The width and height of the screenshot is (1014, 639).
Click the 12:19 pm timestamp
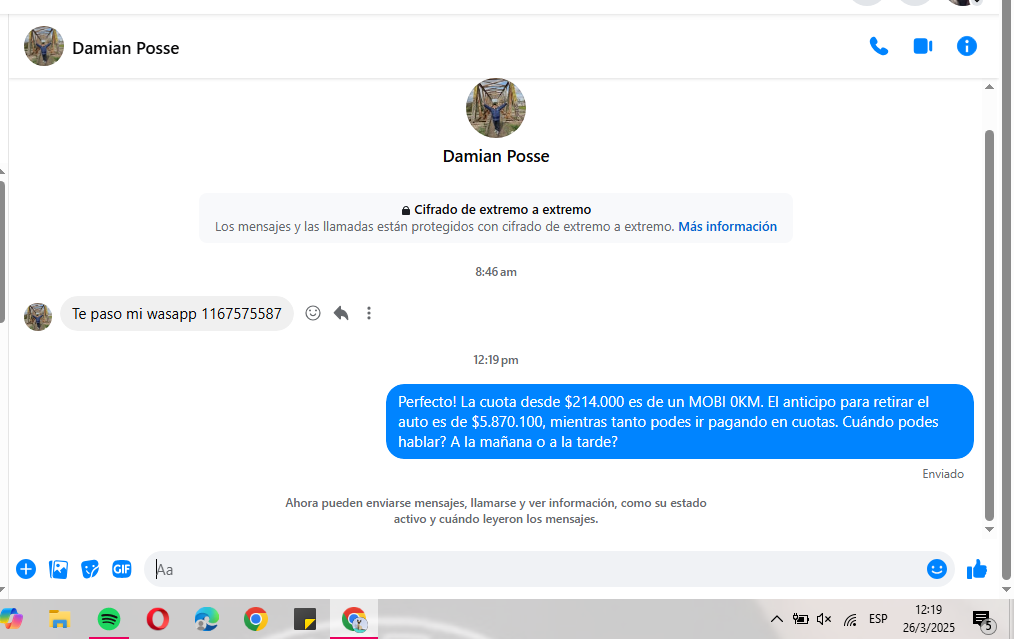point(496,360)
